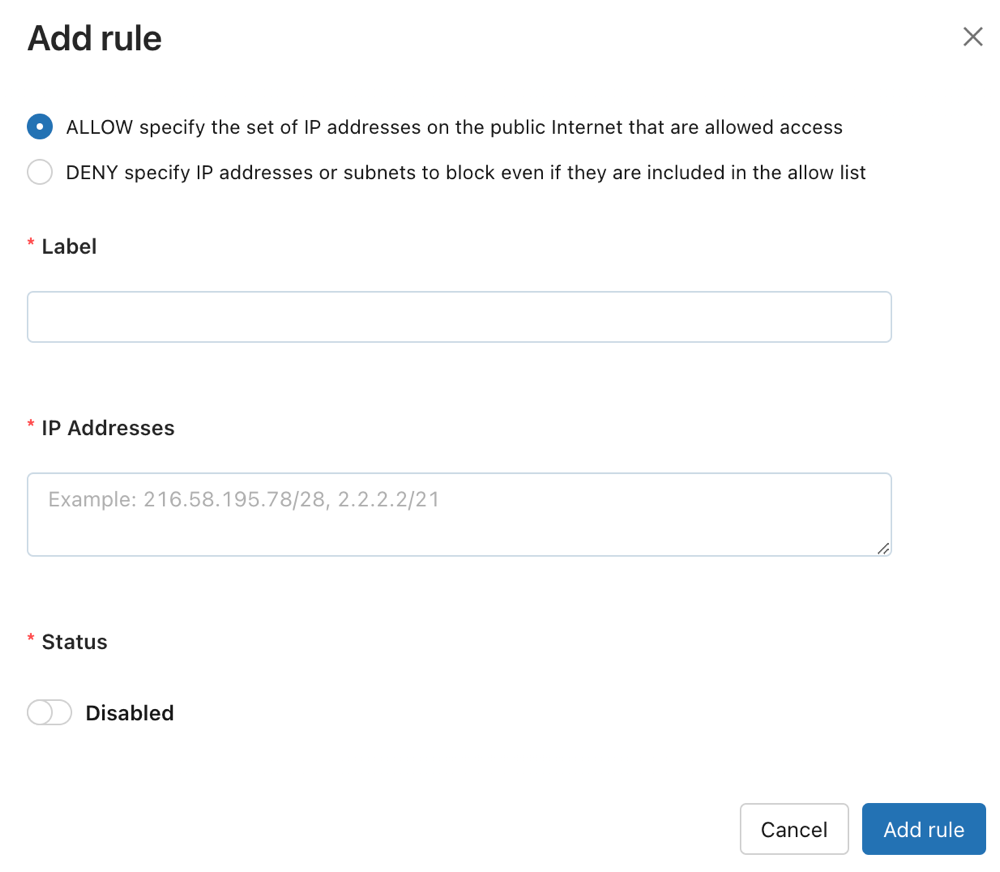Click the ALLOW radio circle icon

click(39, 127)
